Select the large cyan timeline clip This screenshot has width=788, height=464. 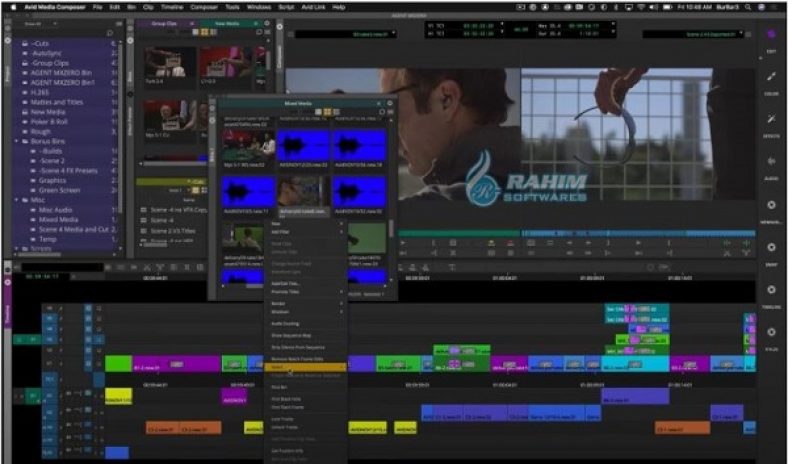point(635,364)
